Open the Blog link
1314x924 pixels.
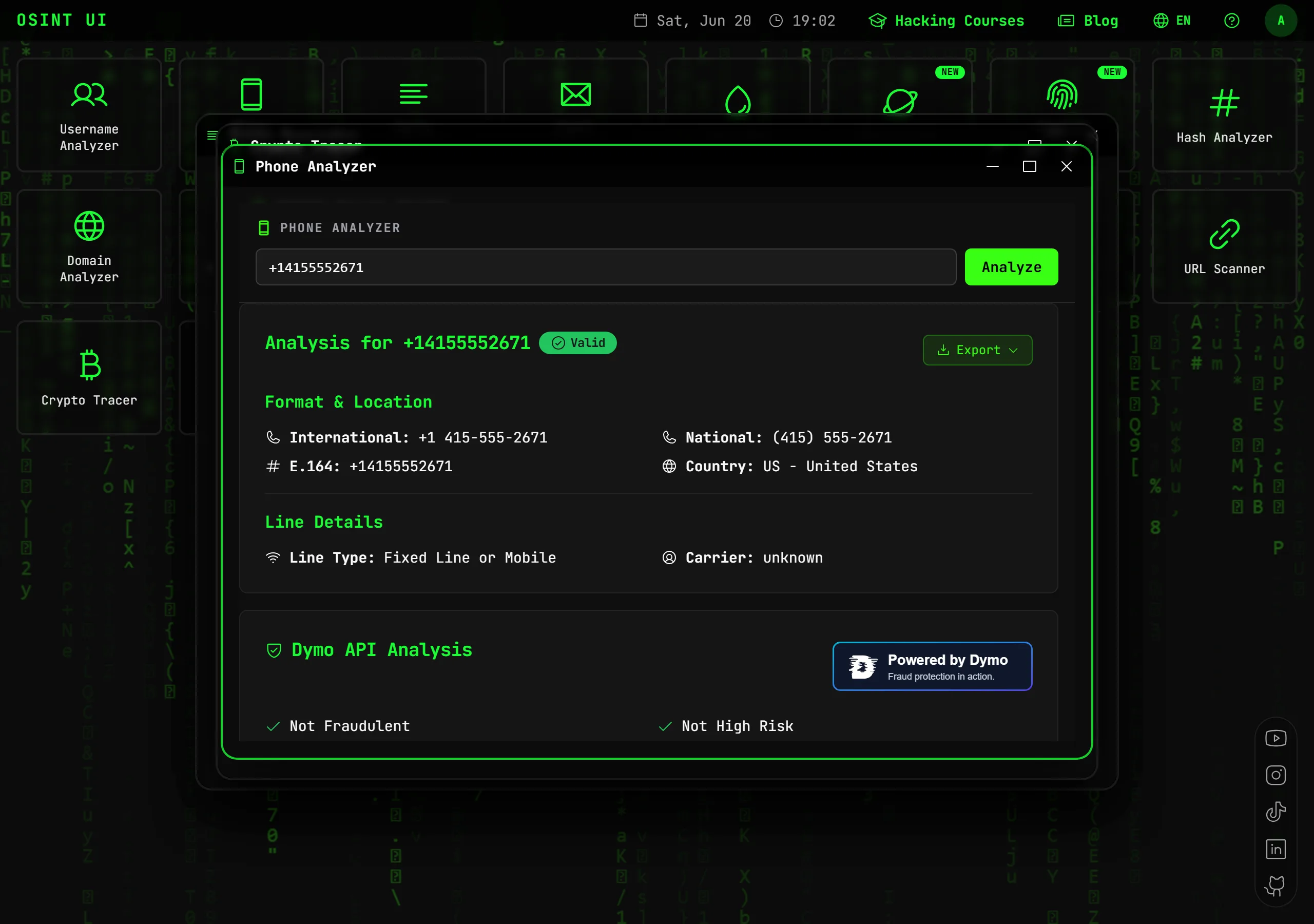point(1087,21)
